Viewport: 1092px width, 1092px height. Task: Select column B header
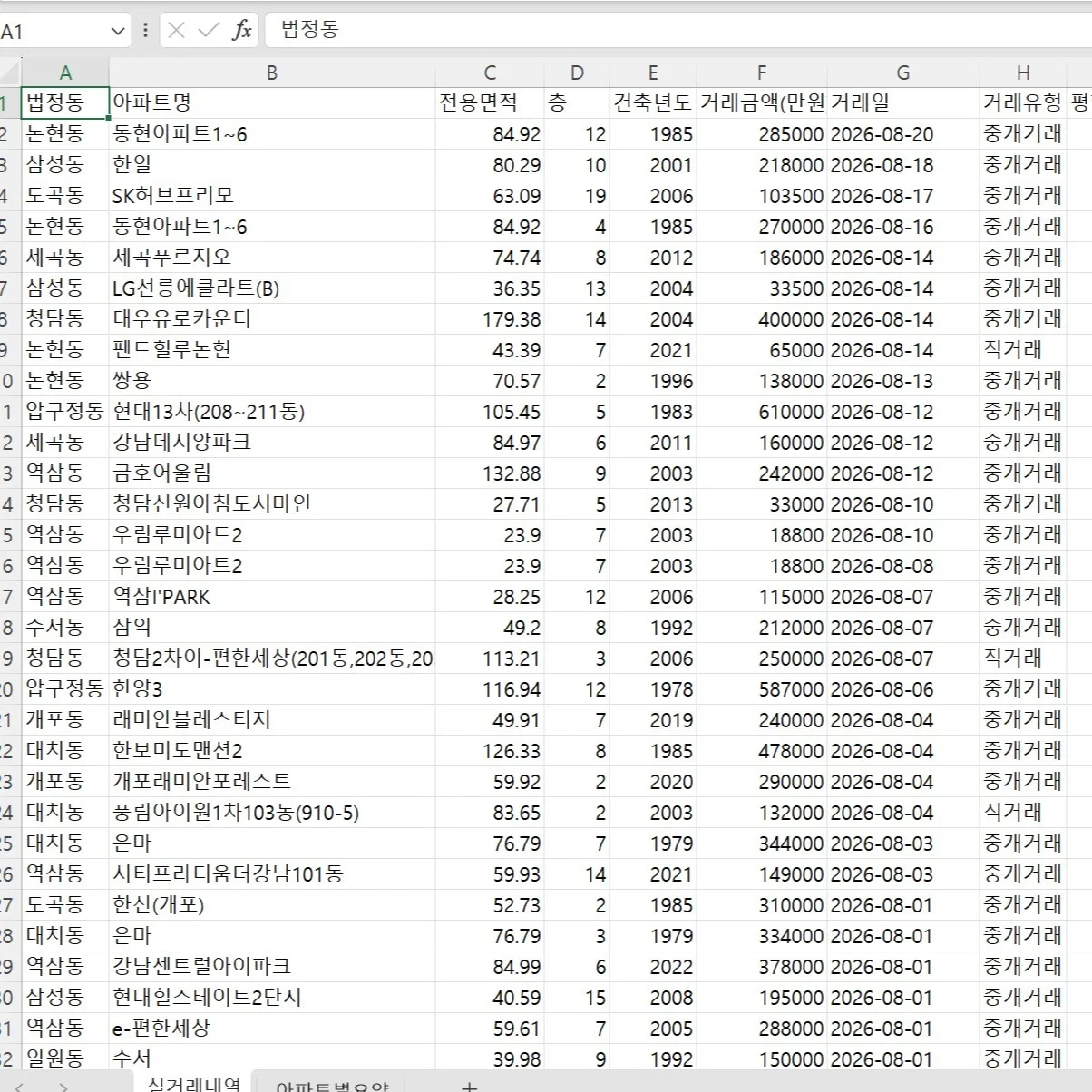point(272,73)
